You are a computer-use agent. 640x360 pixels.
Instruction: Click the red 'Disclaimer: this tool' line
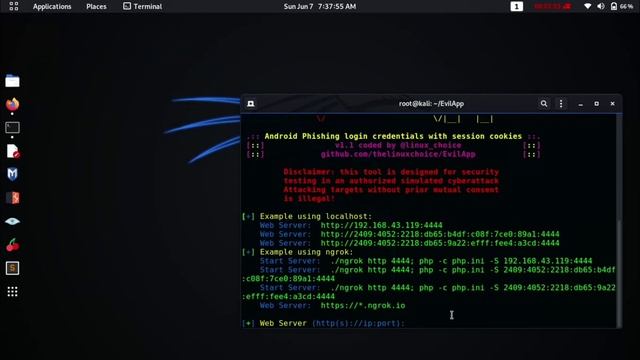pos(391,172)
